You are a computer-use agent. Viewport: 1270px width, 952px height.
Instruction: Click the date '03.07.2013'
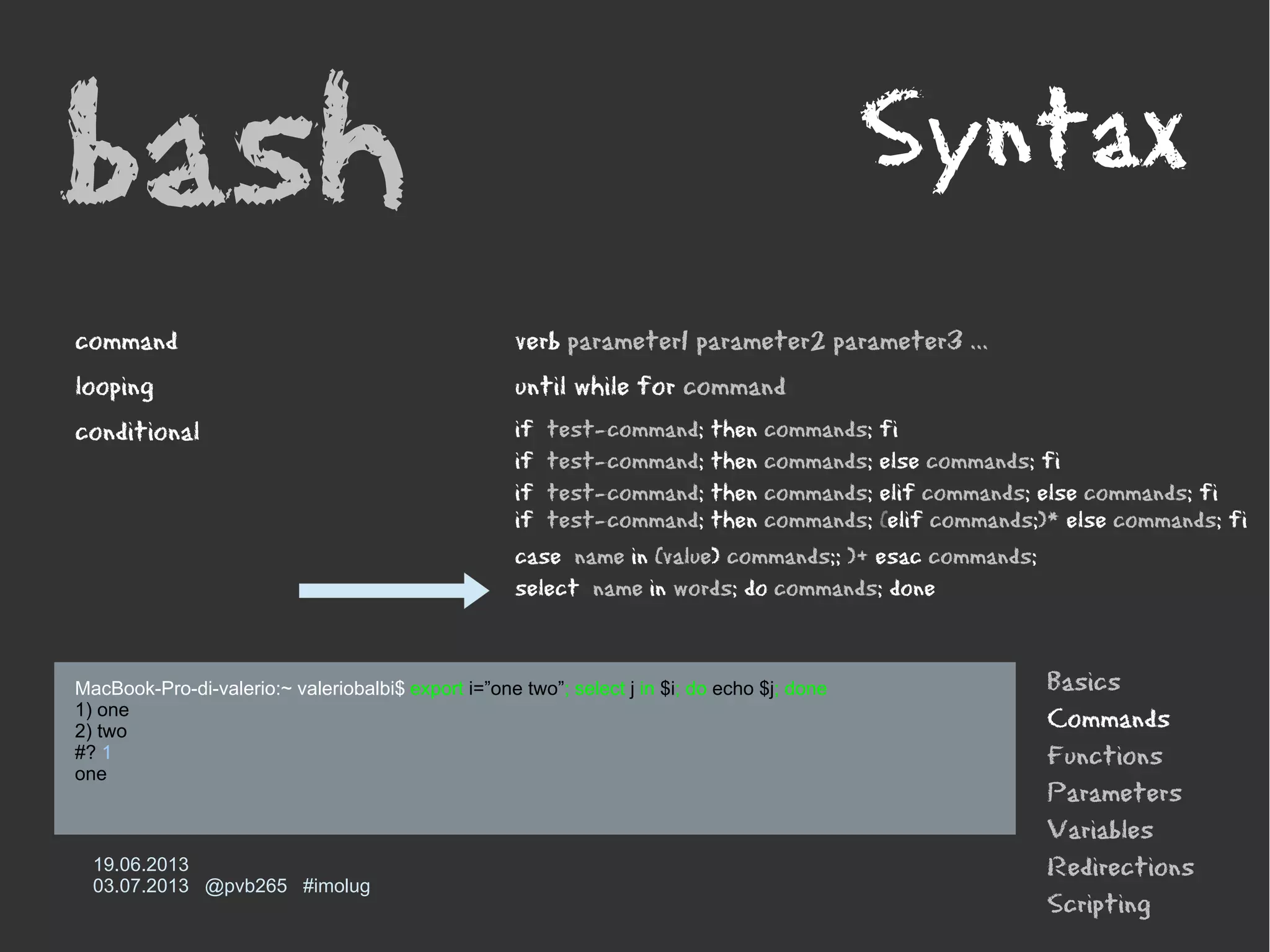coord(141,886)
